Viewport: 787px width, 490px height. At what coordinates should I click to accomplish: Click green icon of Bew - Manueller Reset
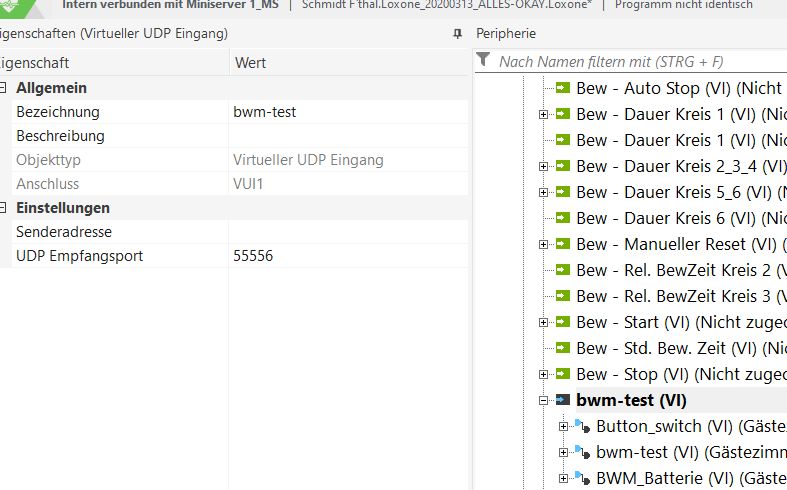[x=563, y=244]
